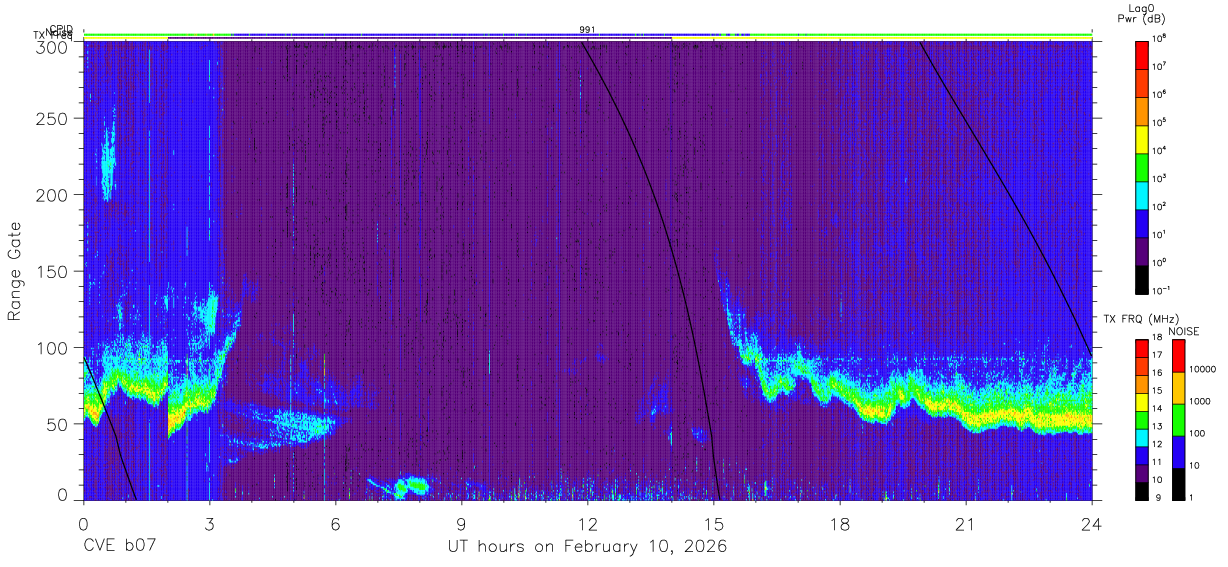Click the 'UT hours on February 10, 2026' axis title
This screenshot has width=1228, height=567.
click(587, 547)
